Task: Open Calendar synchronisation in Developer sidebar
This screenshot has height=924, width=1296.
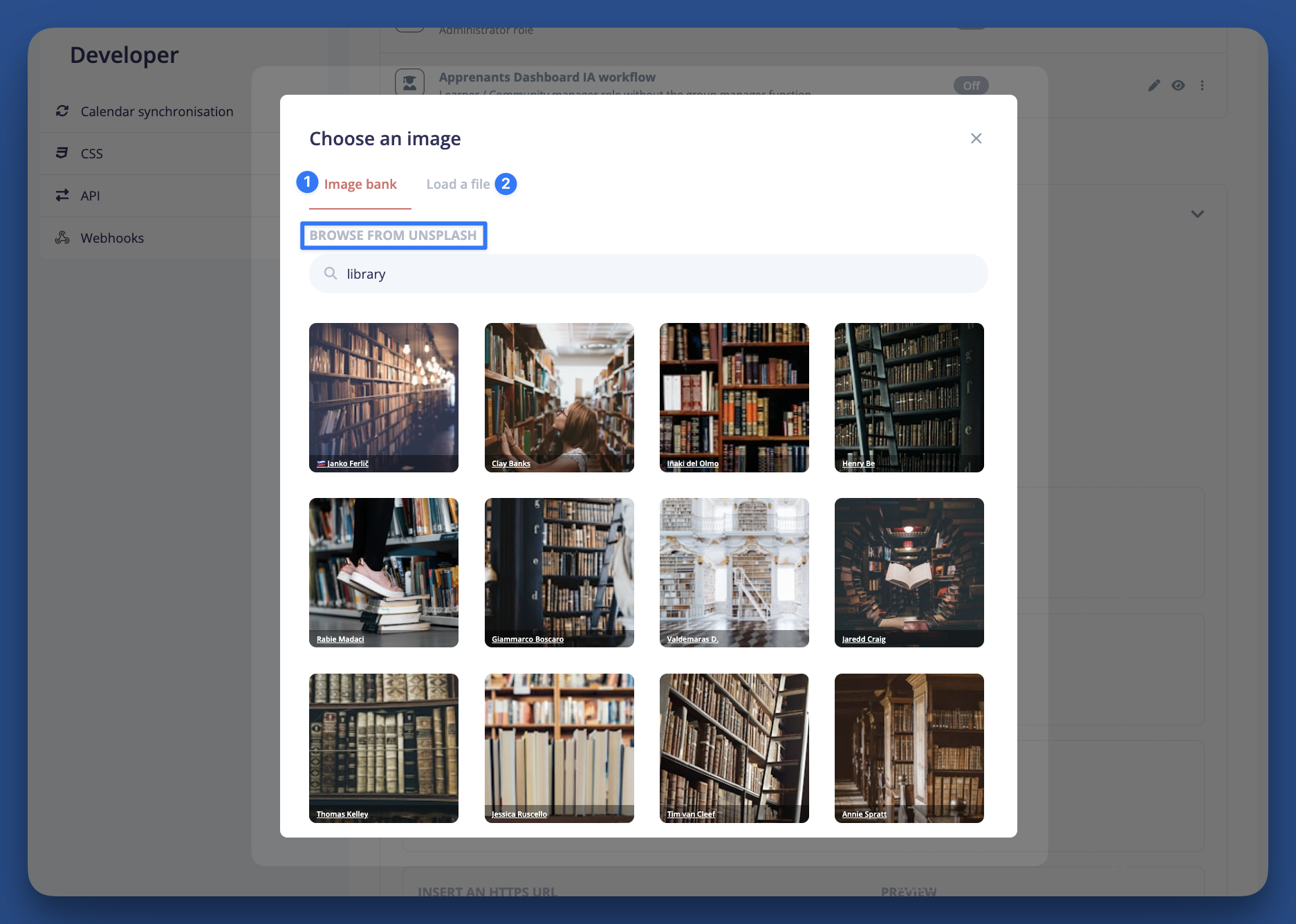Action: [157, 111]
